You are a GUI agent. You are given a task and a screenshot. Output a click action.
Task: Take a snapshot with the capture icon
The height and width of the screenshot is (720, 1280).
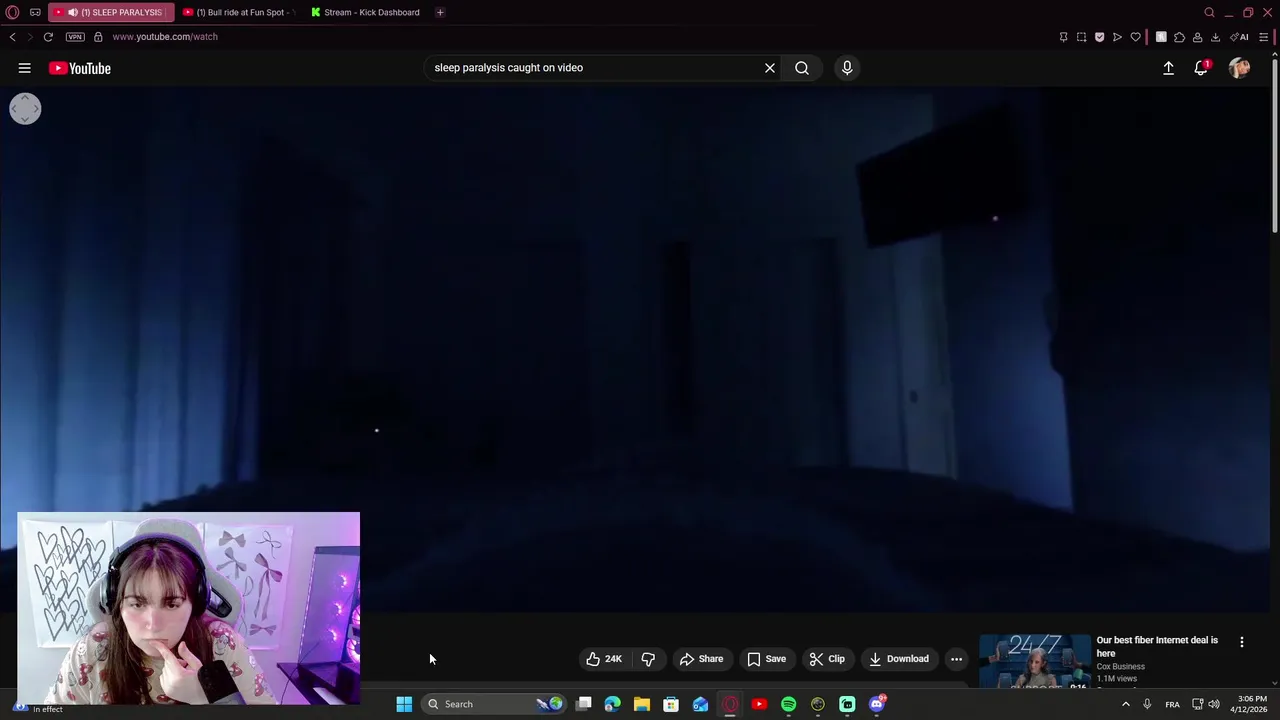[1081, 37]
